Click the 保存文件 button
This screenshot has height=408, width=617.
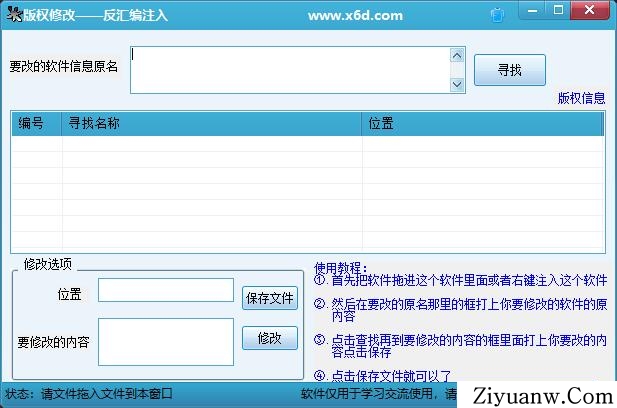coord(270,298)
